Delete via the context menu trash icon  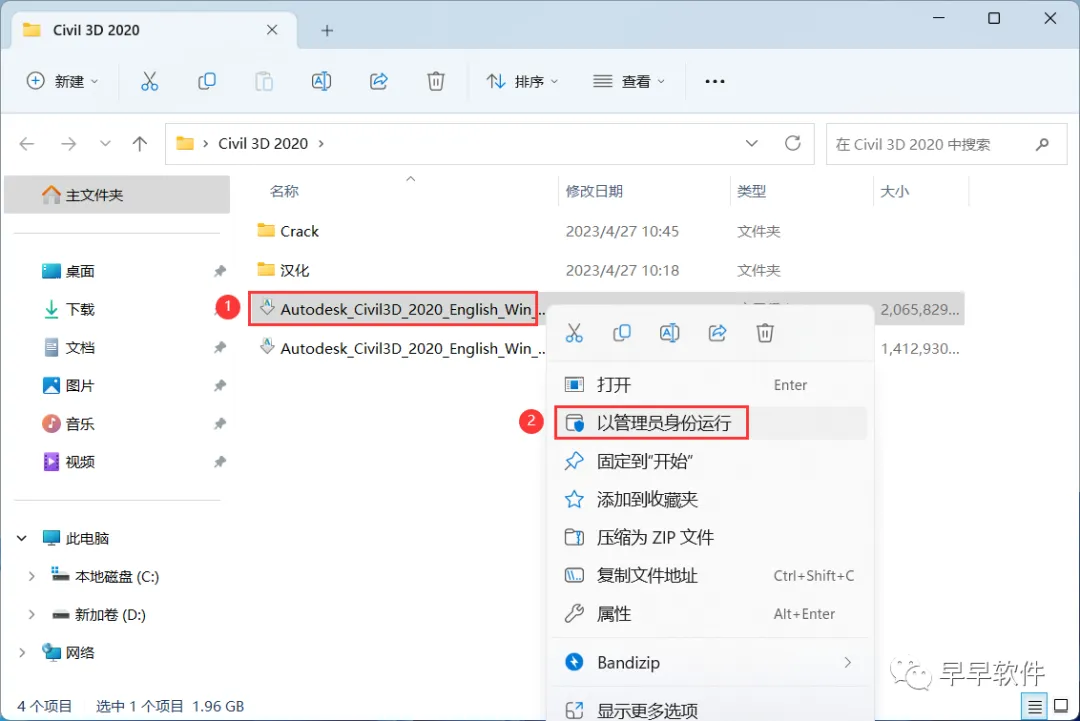coord(765,333)
